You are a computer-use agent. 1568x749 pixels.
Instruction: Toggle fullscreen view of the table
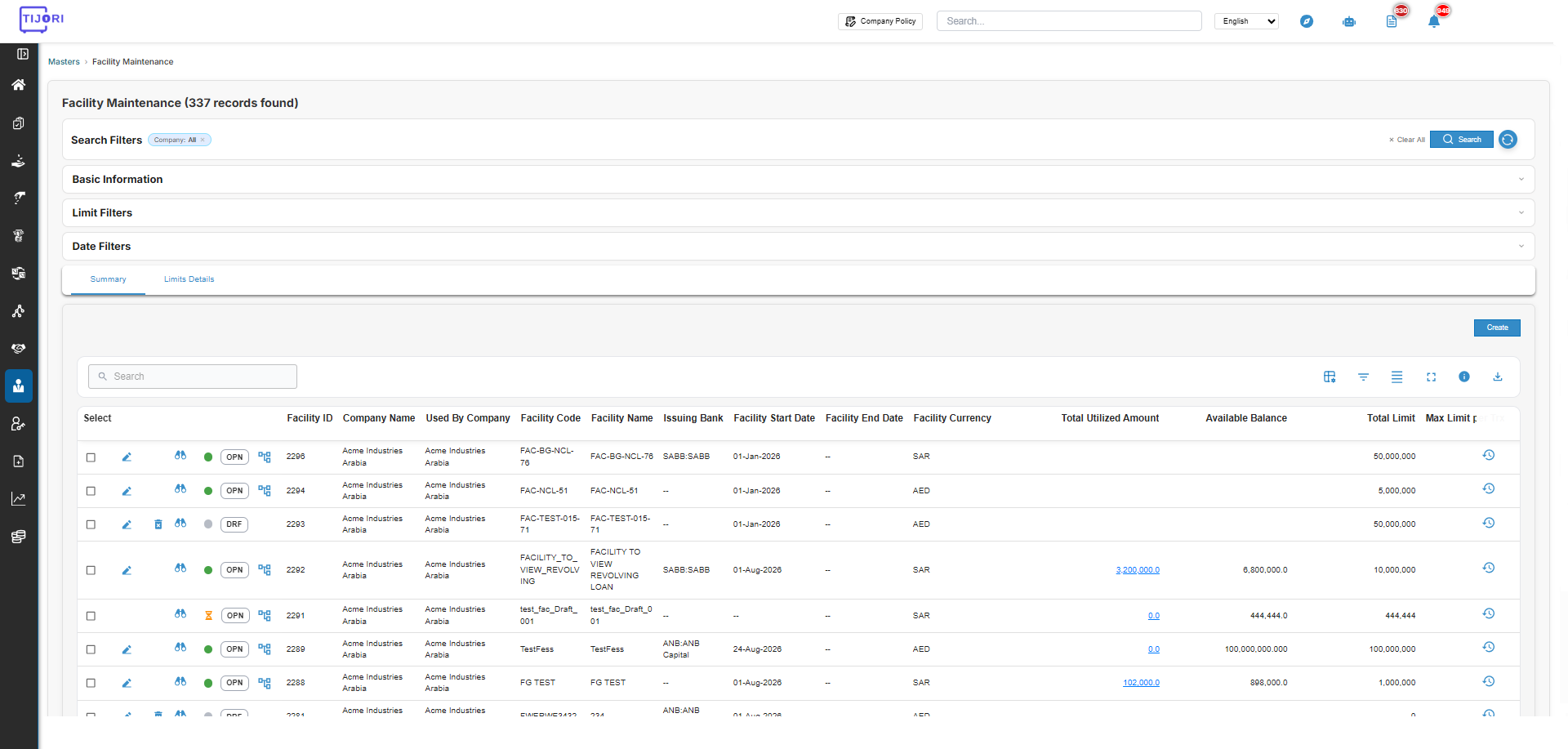click(x=1431, y=377)
